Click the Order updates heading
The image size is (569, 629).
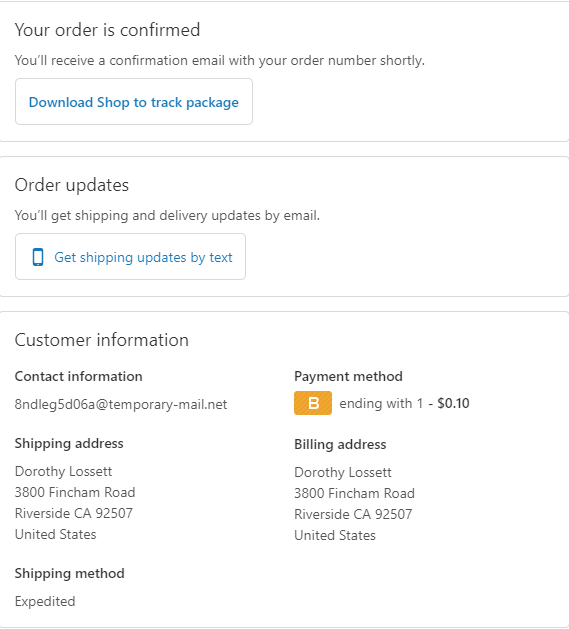pyautogui.click(x=72, y=185)
